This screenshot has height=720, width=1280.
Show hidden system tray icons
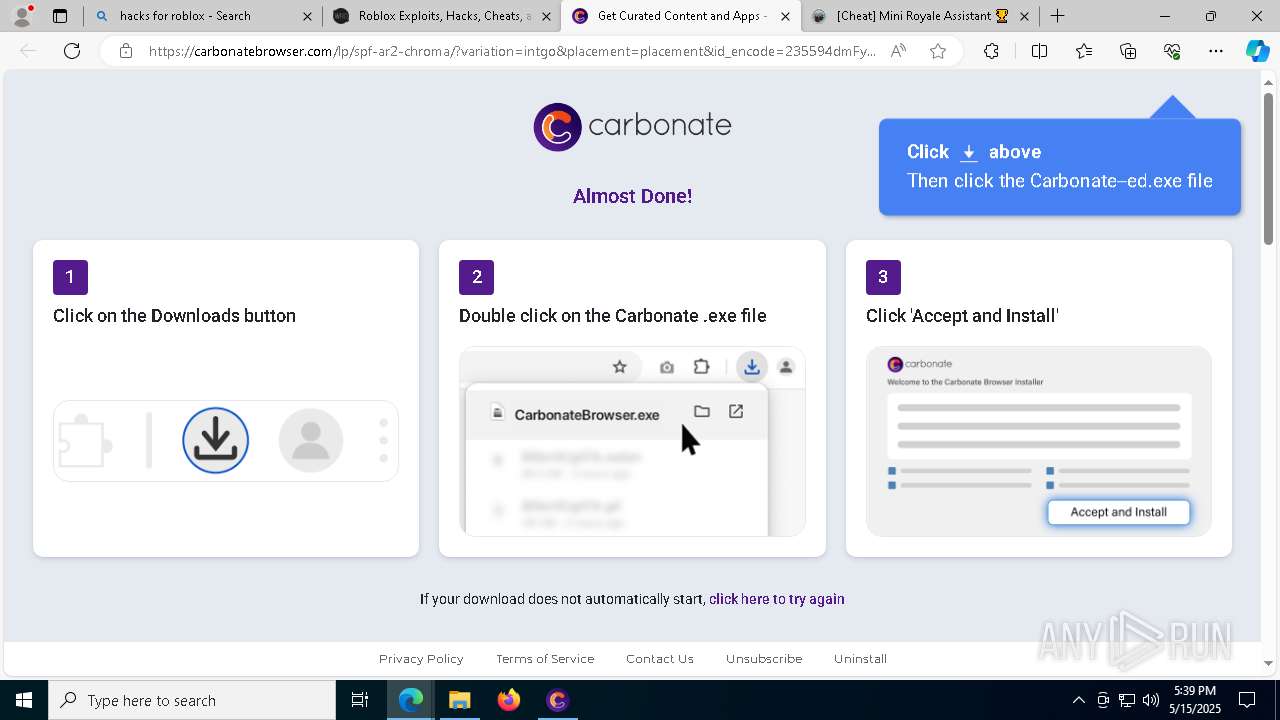click(1078, 700)
